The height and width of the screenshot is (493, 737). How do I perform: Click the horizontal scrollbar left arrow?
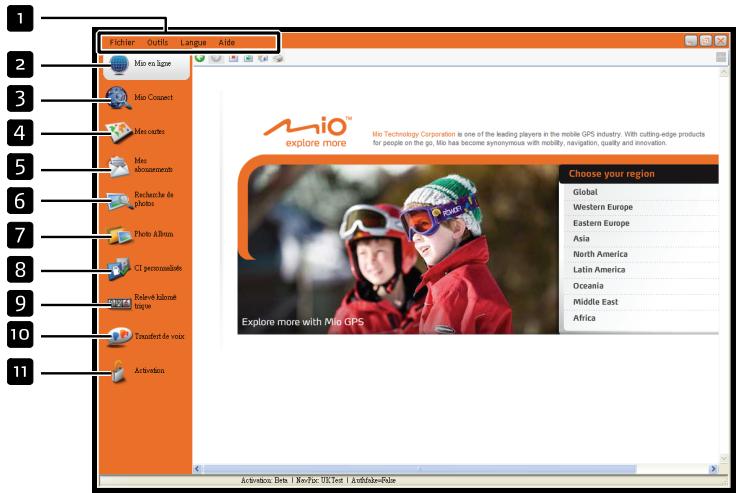click(x=197, y=469)
